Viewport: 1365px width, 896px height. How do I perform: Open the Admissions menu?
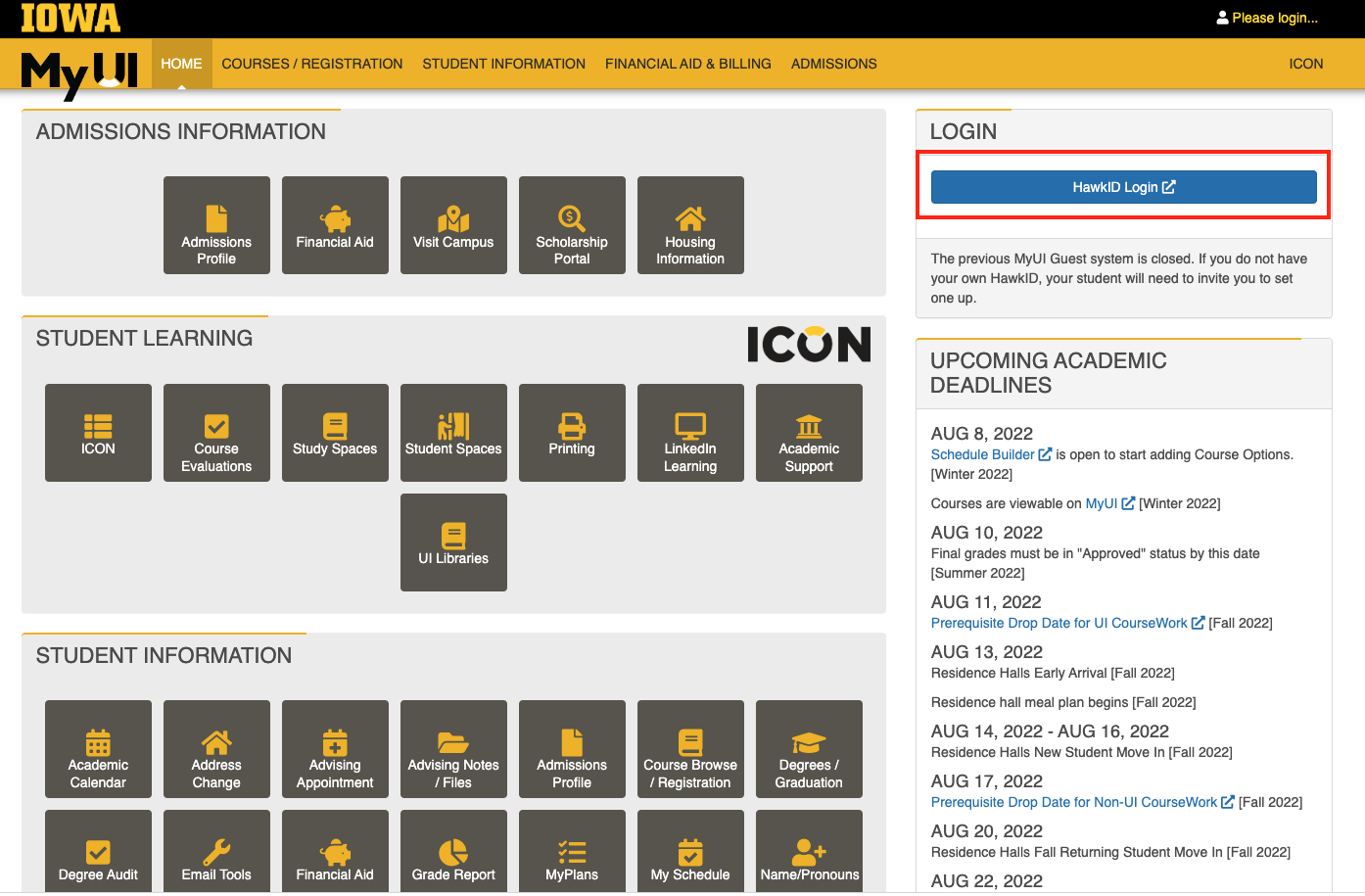pyautogui.click(x=834, y=64)
